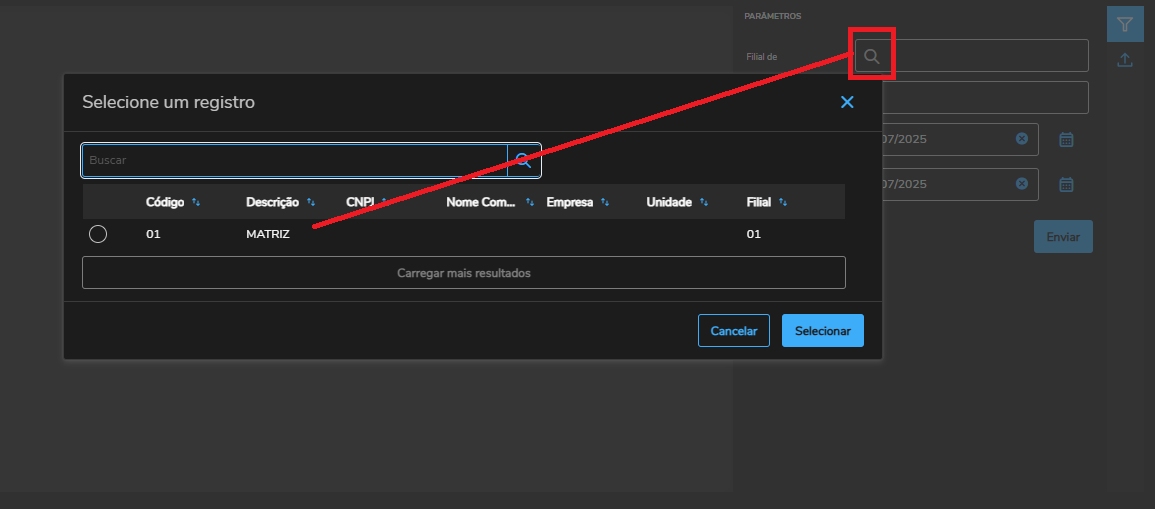Image resolution: width=1155 pixels, height=509 pixels.
Task: Select the radio button for the MATRIZ row
Action: tap(98, 234)
